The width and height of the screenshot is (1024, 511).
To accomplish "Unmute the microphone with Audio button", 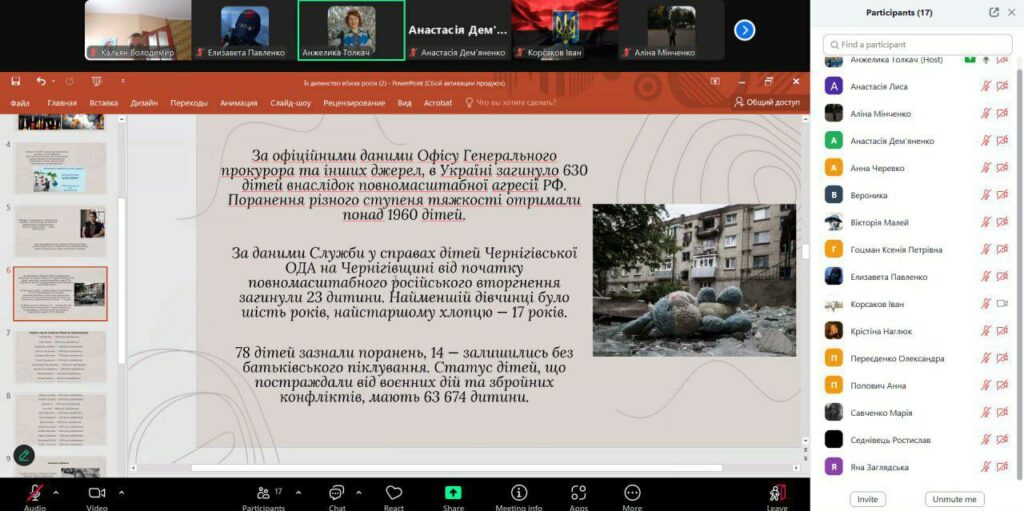I will tap(35, 492).
